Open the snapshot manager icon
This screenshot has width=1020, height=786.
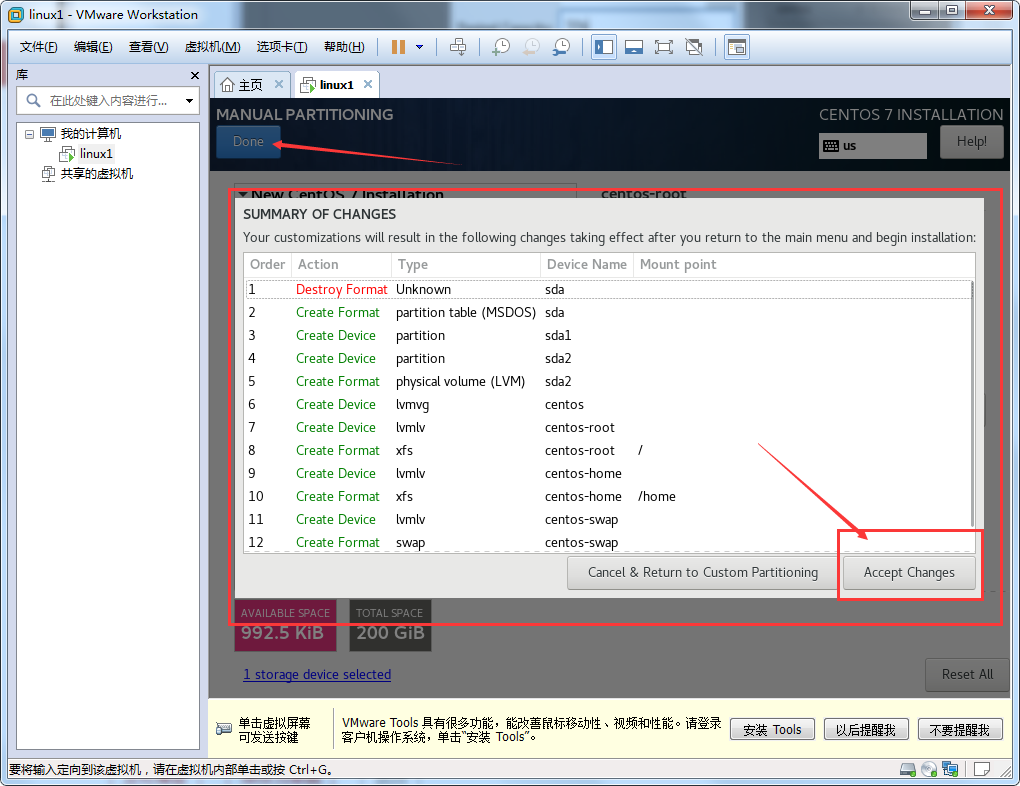coord(561,47)
